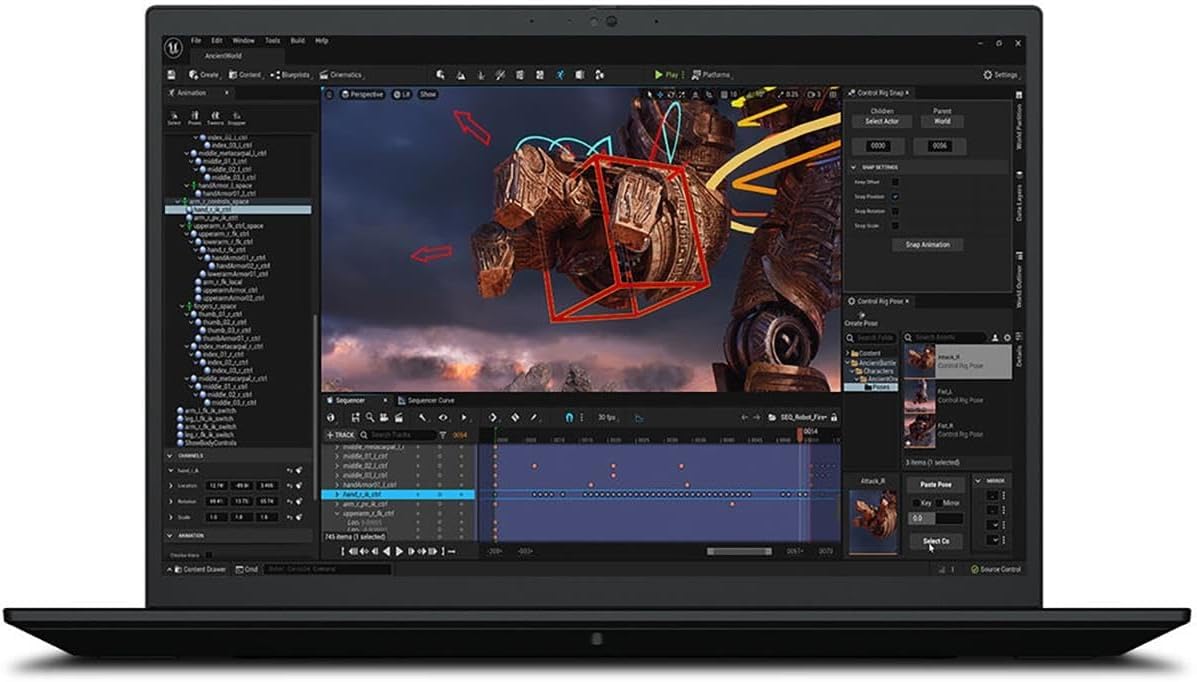The height and width of the screenshot is (682, 1197).
Task: Click the Snap Animation button
Action: click(x=928, y=245)
